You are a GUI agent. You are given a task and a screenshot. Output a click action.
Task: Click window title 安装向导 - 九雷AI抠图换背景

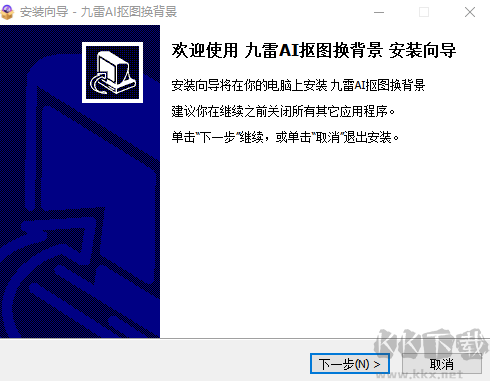point(98,12)
